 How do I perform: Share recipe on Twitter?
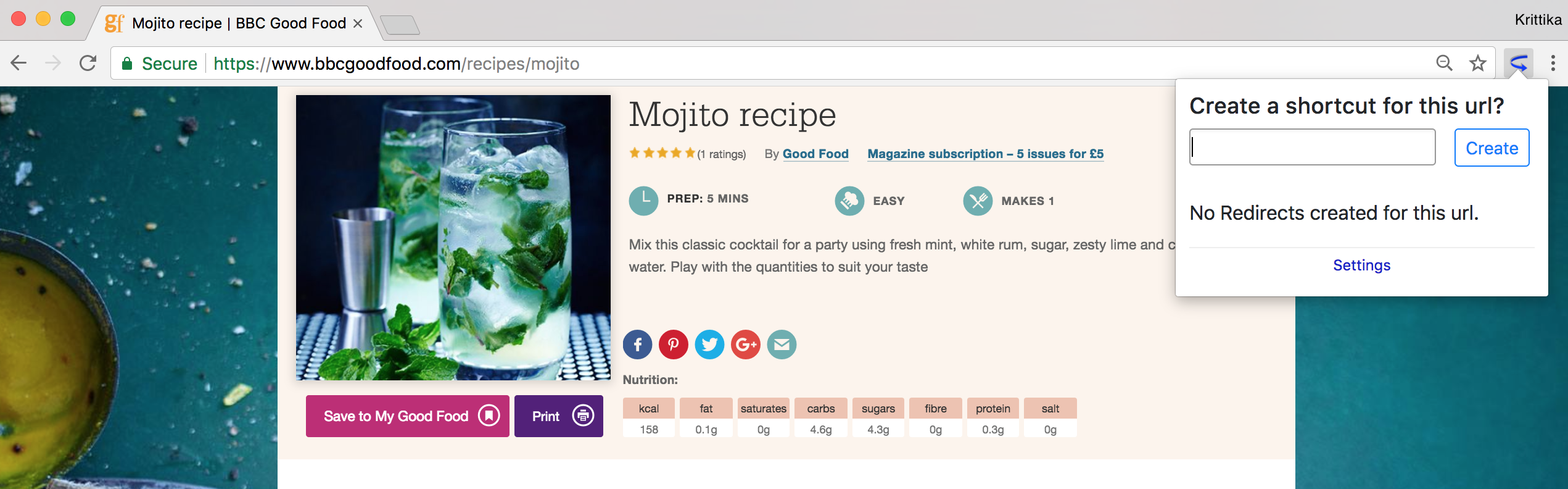(709, 345)
